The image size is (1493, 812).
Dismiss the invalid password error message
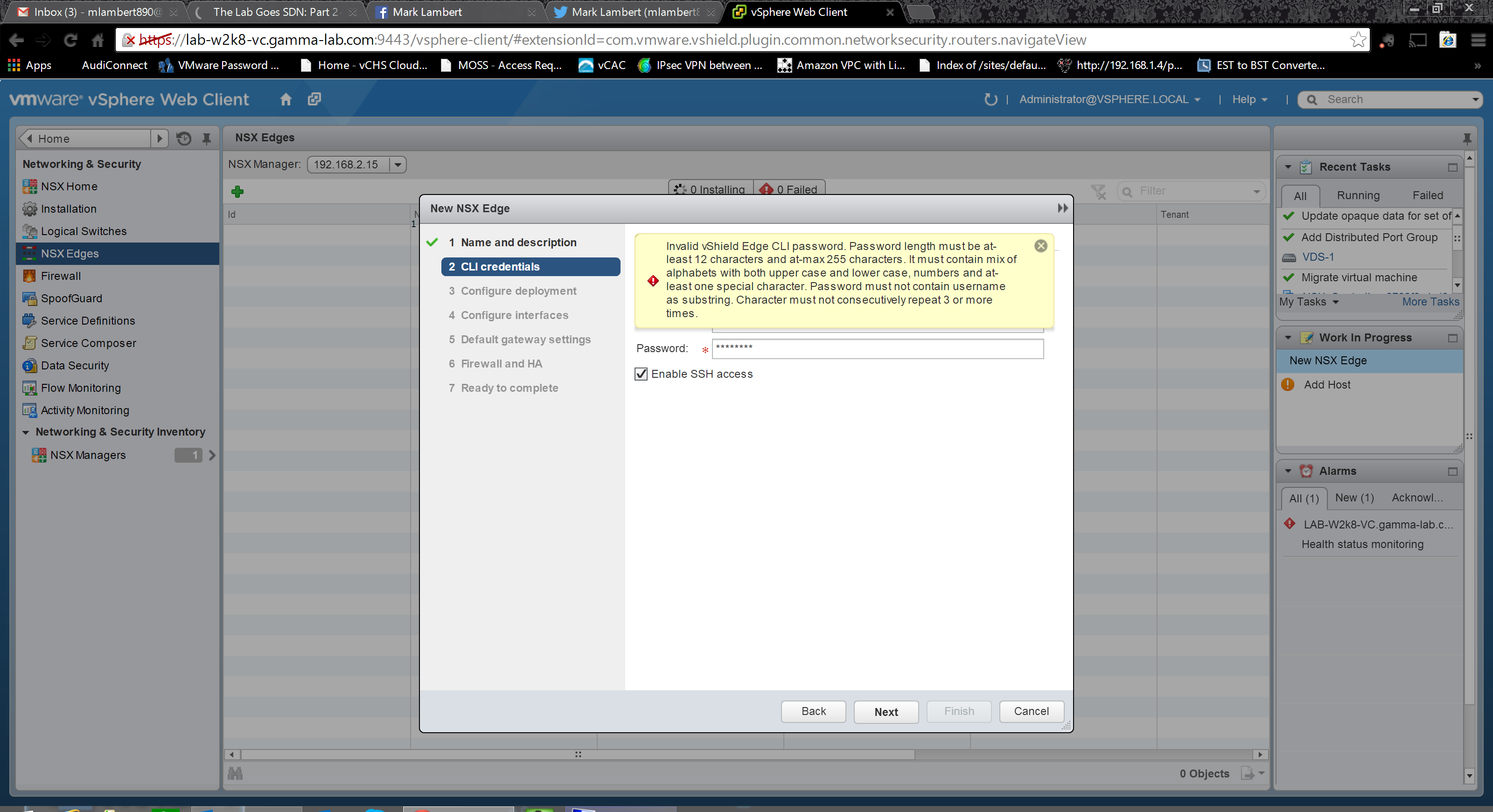[1040, 246]
